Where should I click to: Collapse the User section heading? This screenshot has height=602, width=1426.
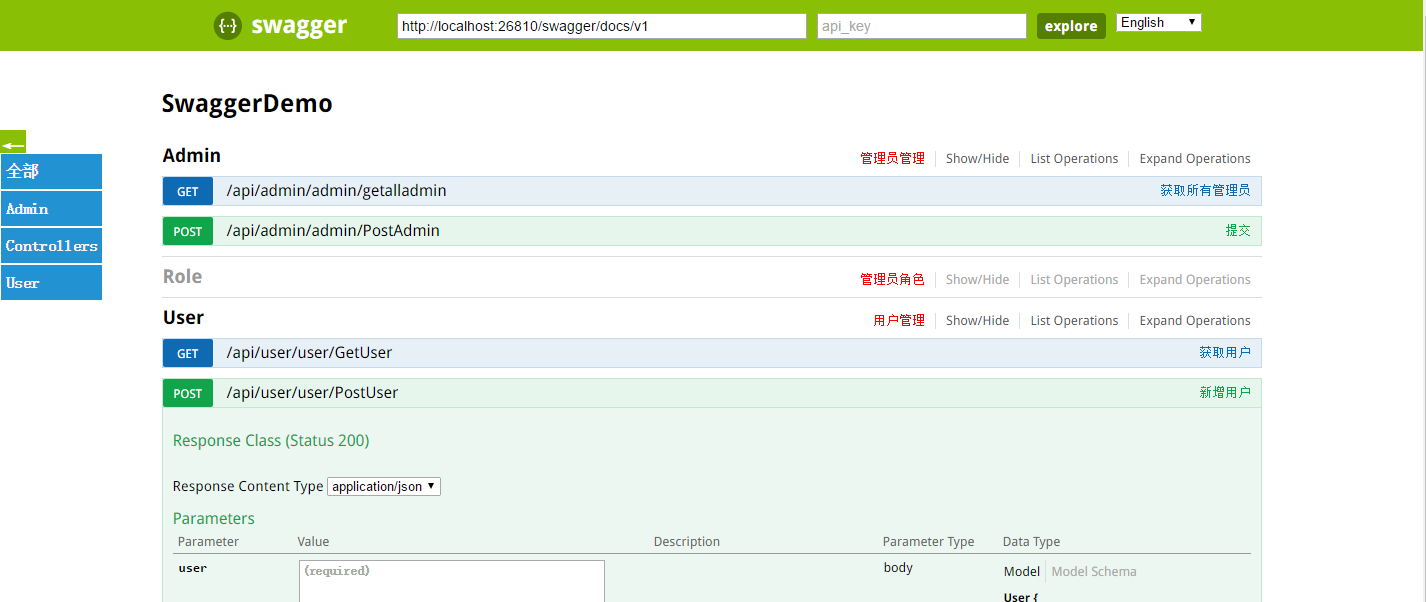[184, 318]
